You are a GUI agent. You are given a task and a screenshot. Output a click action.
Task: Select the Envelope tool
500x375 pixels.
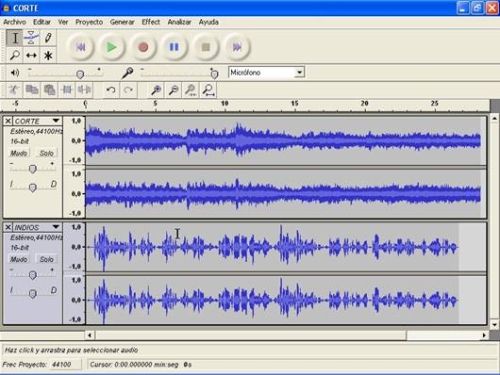[x=31, y=37]
